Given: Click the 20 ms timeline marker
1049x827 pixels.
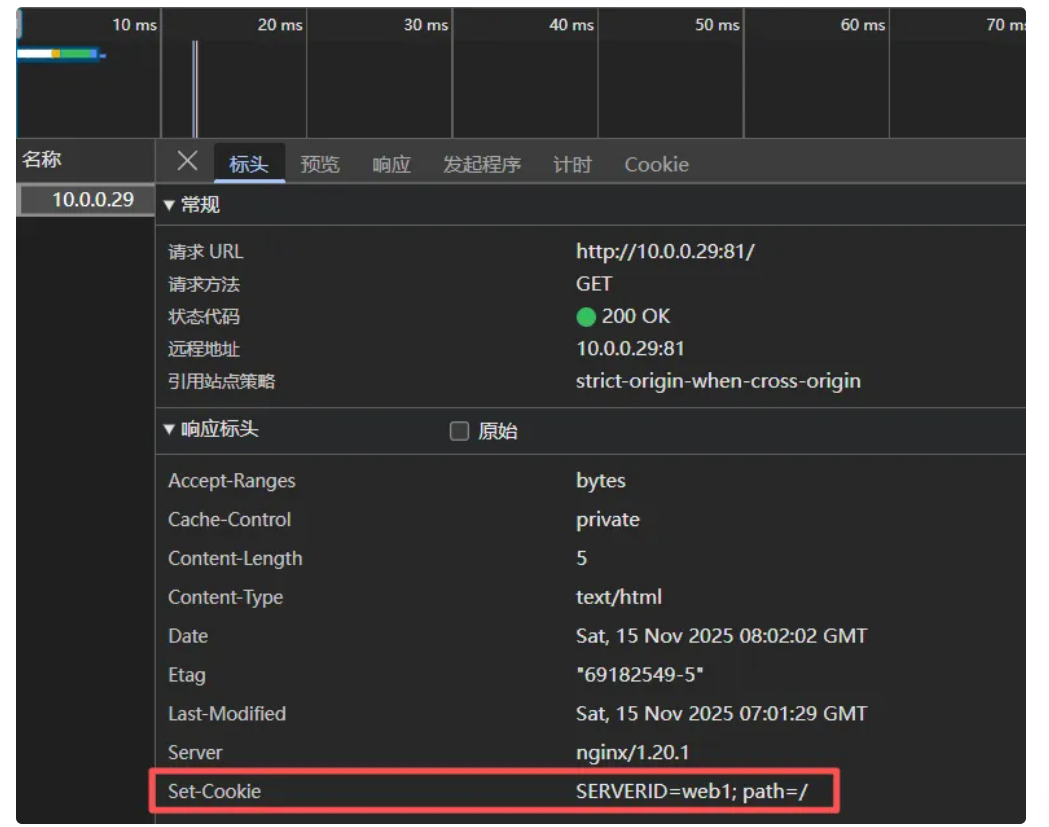Looking at the screenshot, I should coord(279,25).
